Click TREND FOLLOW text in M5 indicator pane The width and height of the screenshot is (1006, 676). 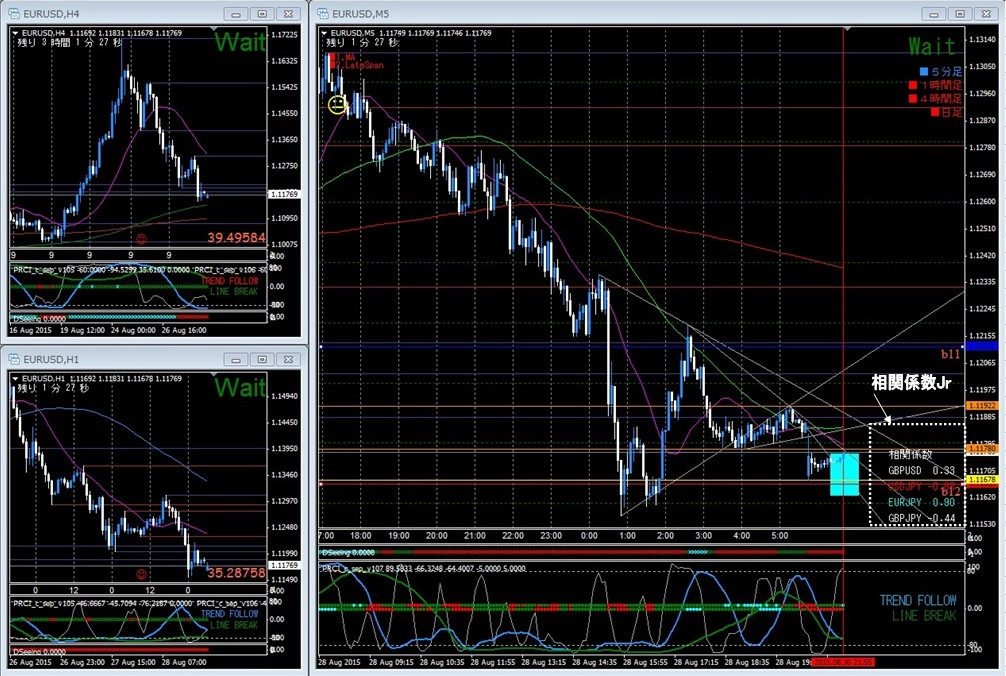(917, 600)
